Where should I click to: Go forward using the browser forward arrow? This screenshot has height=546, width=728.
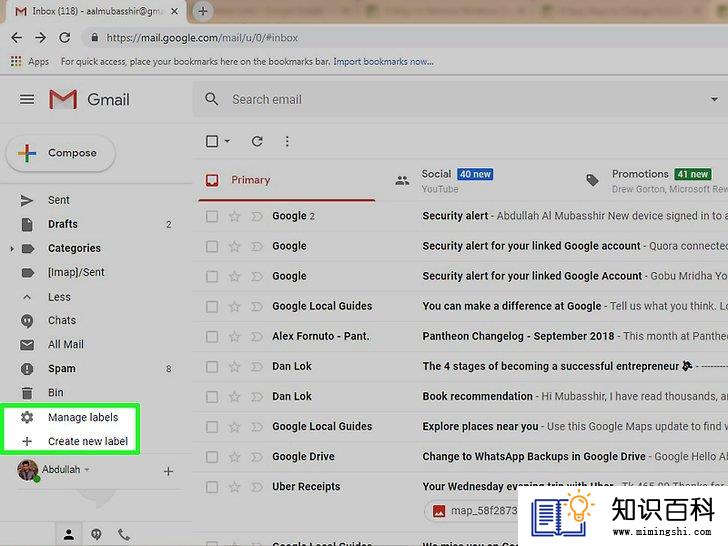(40, 38)
